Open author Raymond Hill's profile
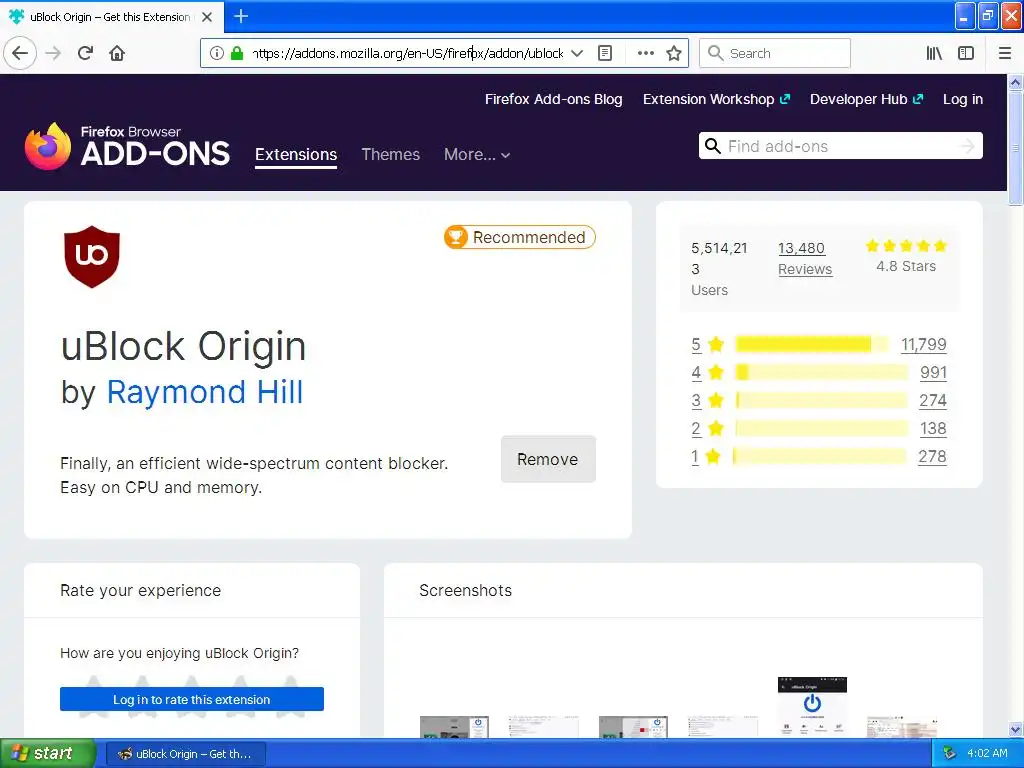The image size is (1024, 768). [x=204, y=392]
